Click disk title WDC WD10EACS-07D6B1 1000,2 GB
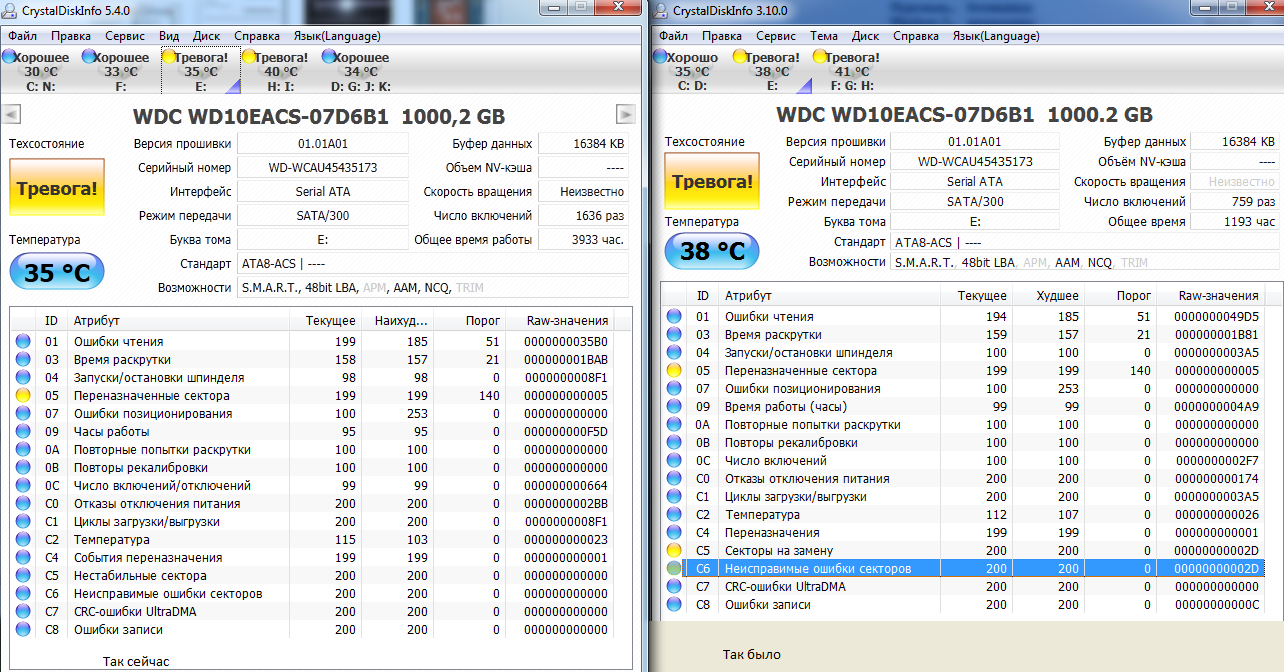Image resolution: width=1284 pixels, height=672 pixels. tap(319, 115)
